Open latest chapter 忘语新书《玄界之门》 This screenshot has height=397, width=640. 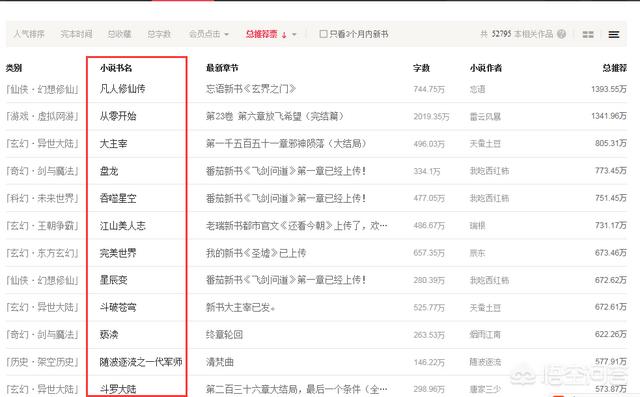click(x=251, y=89)
